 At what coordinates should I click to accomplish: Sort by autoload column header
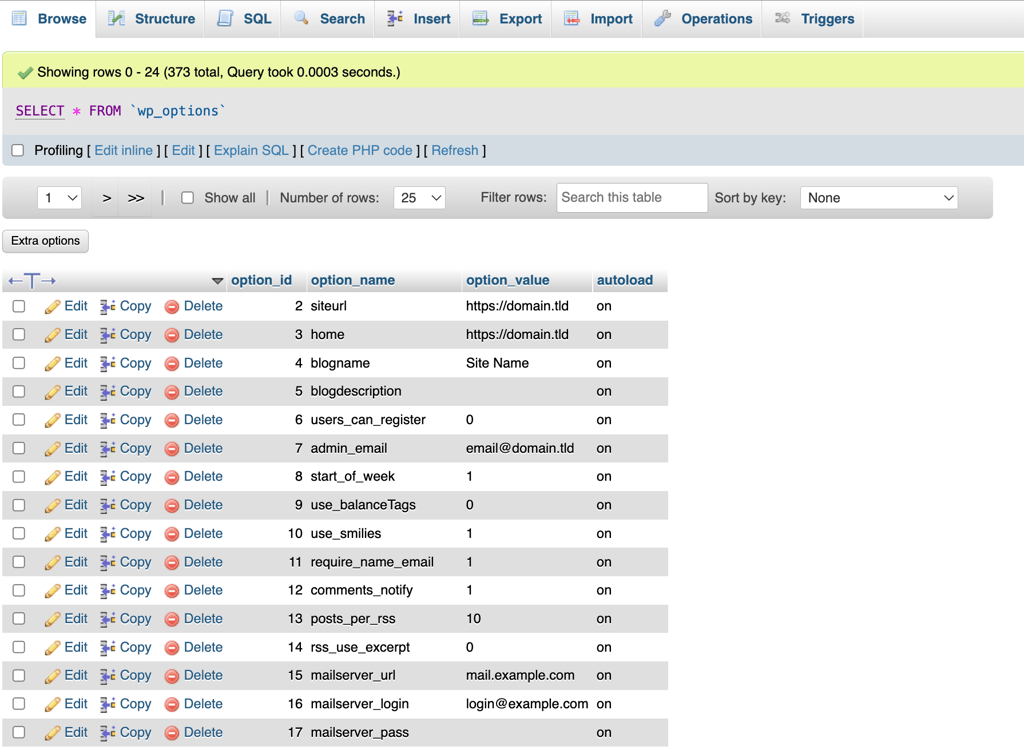pyautogui.click(x=625, y=280)
